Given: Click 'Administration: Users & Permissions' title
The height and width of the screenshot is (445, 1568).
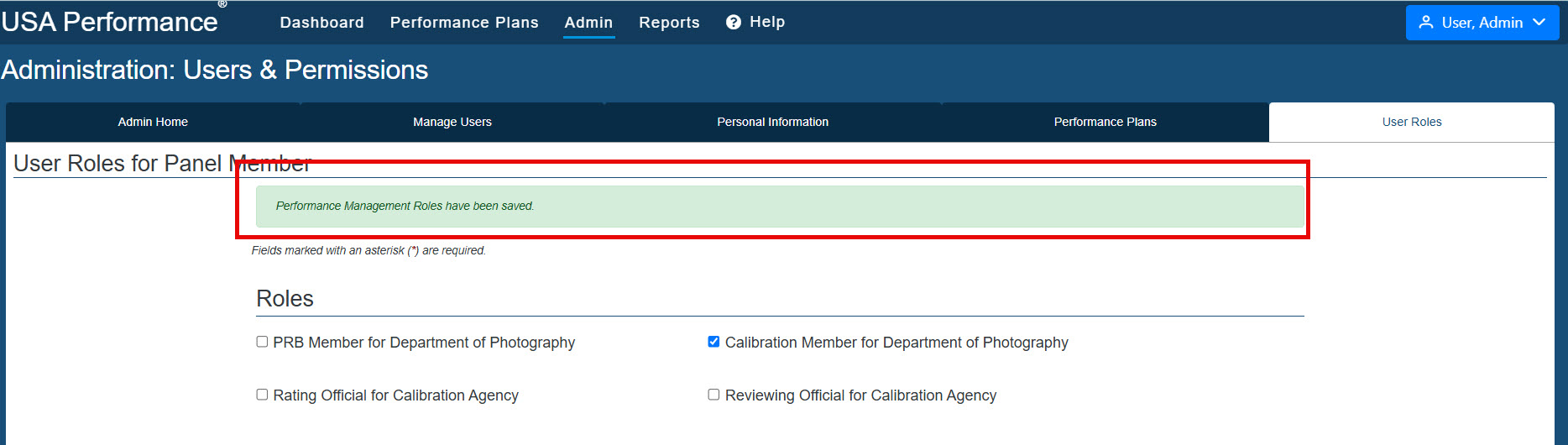Looking at the screenshot, I should (215, 70).
